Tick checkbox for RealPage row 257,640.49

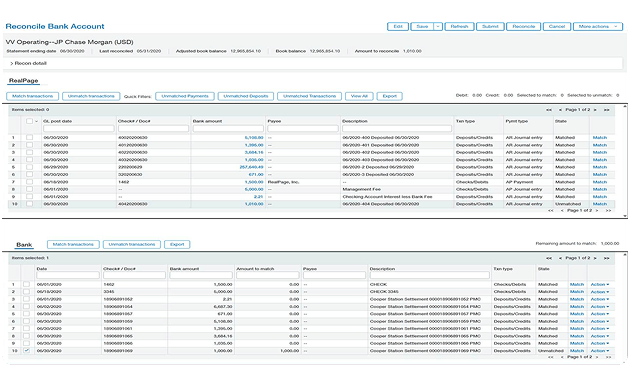29,167
